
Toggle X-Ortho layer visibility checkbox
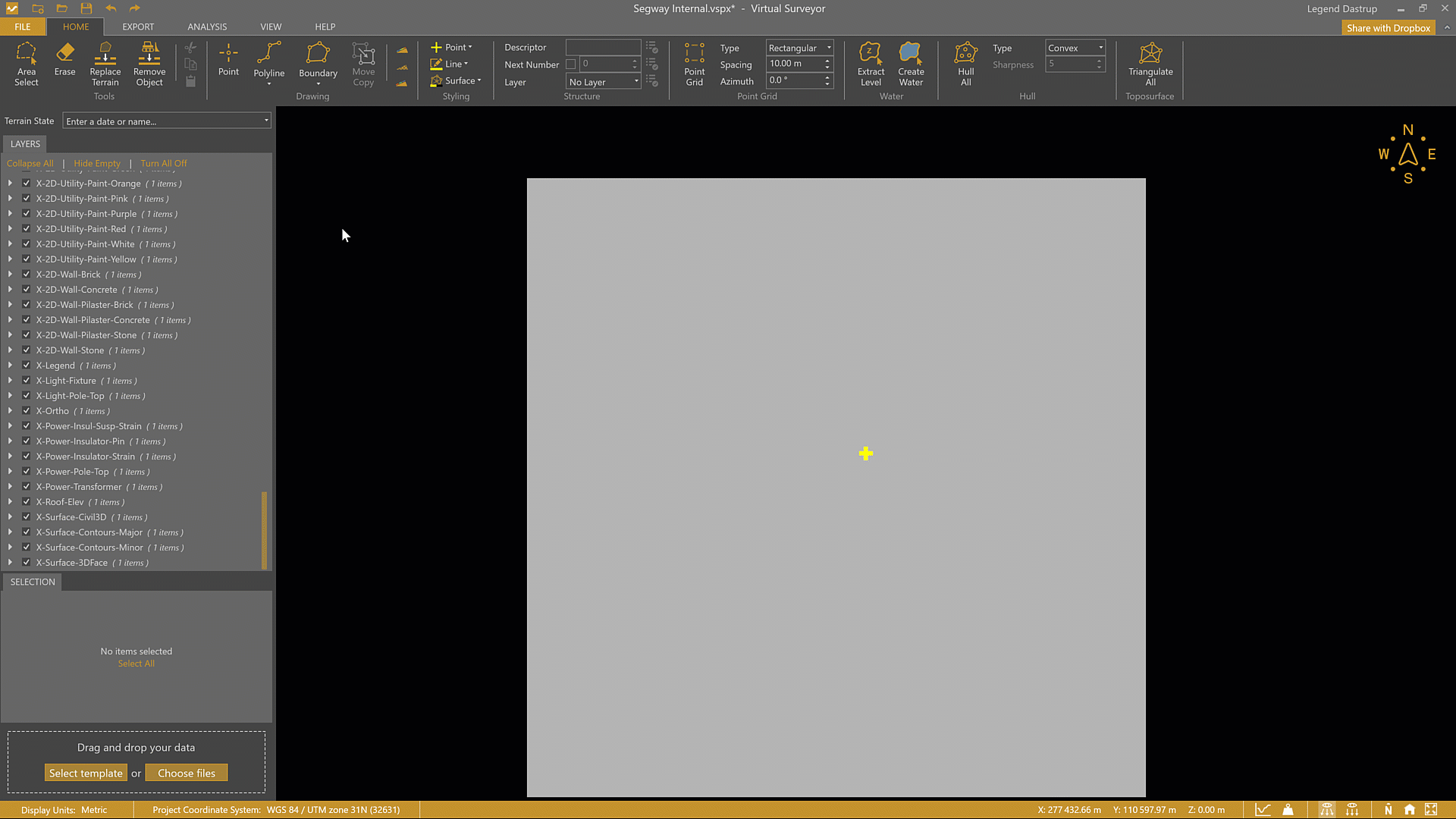click(x=27, y=411)
